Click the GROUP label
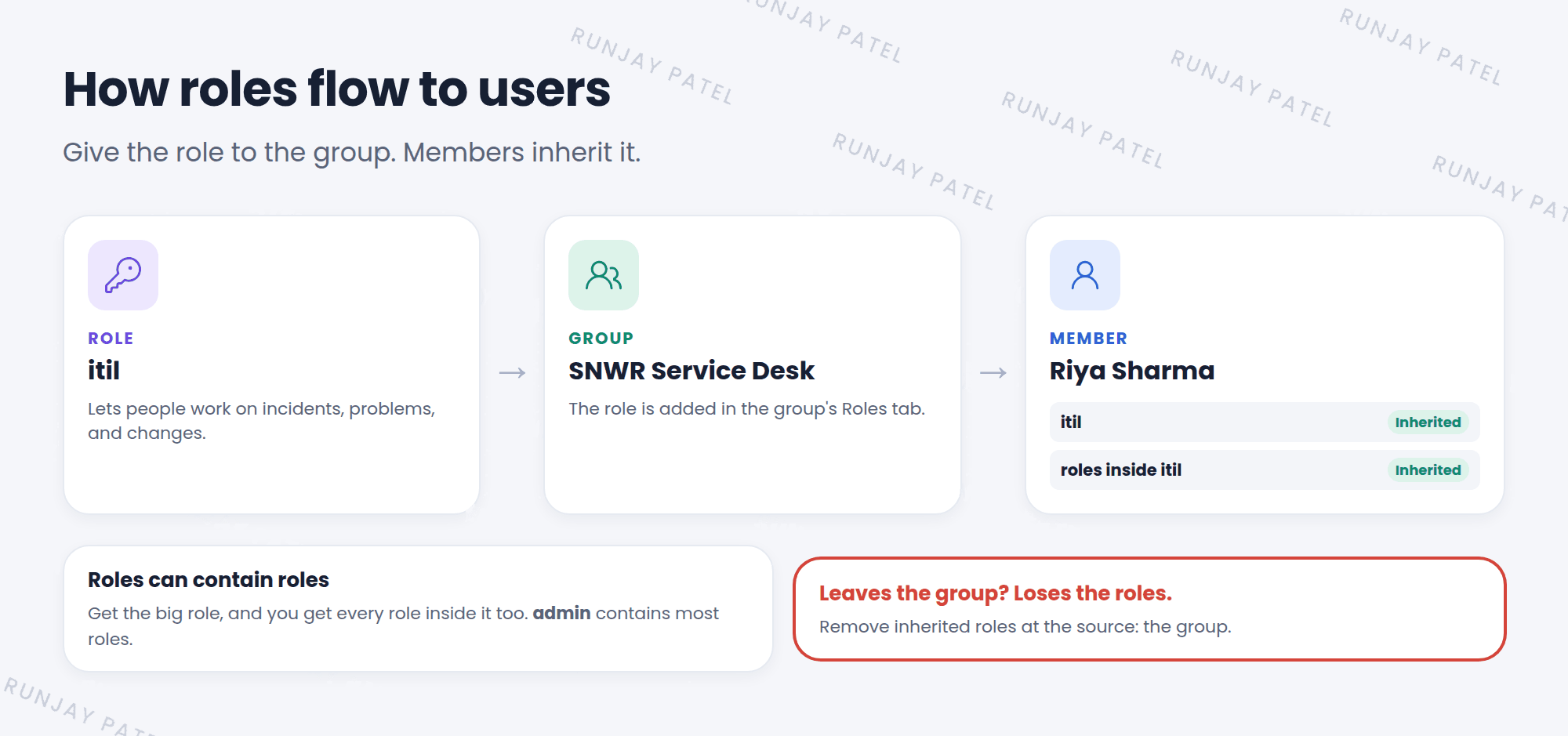Viewport: 1568px width, 736px height. tap(601, 339)
